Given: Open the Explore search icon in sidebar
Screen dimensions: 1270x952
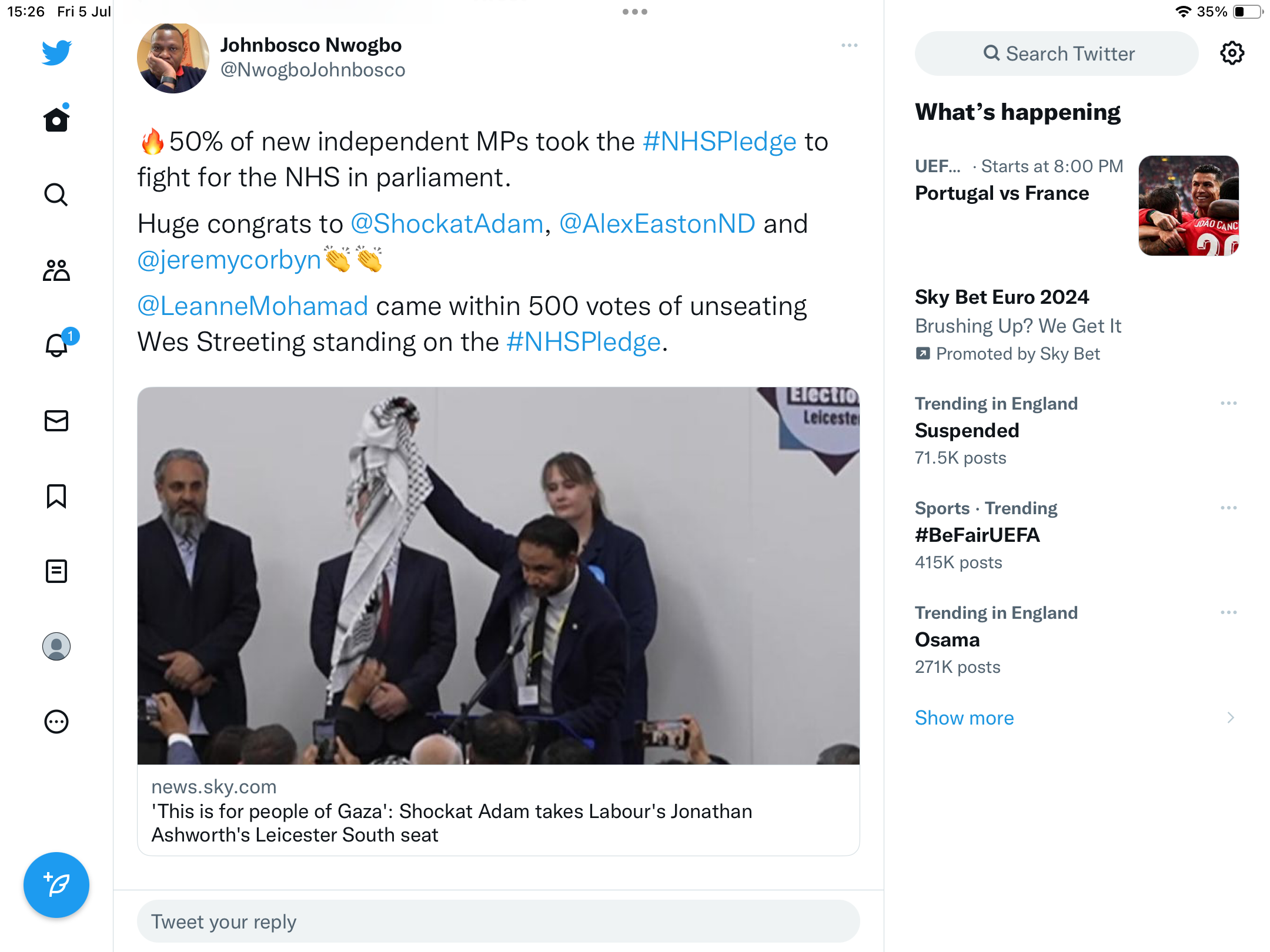Looking at the screenshot, I should click(56, 195).
